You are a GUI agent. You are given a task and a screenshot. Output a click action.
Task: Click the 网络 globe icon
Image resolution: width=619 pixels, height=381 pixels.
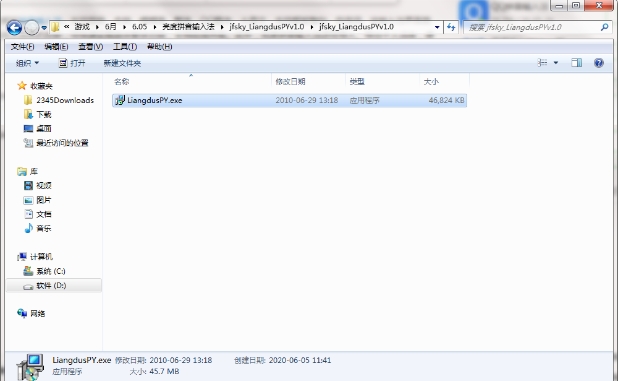pos(22,313)
